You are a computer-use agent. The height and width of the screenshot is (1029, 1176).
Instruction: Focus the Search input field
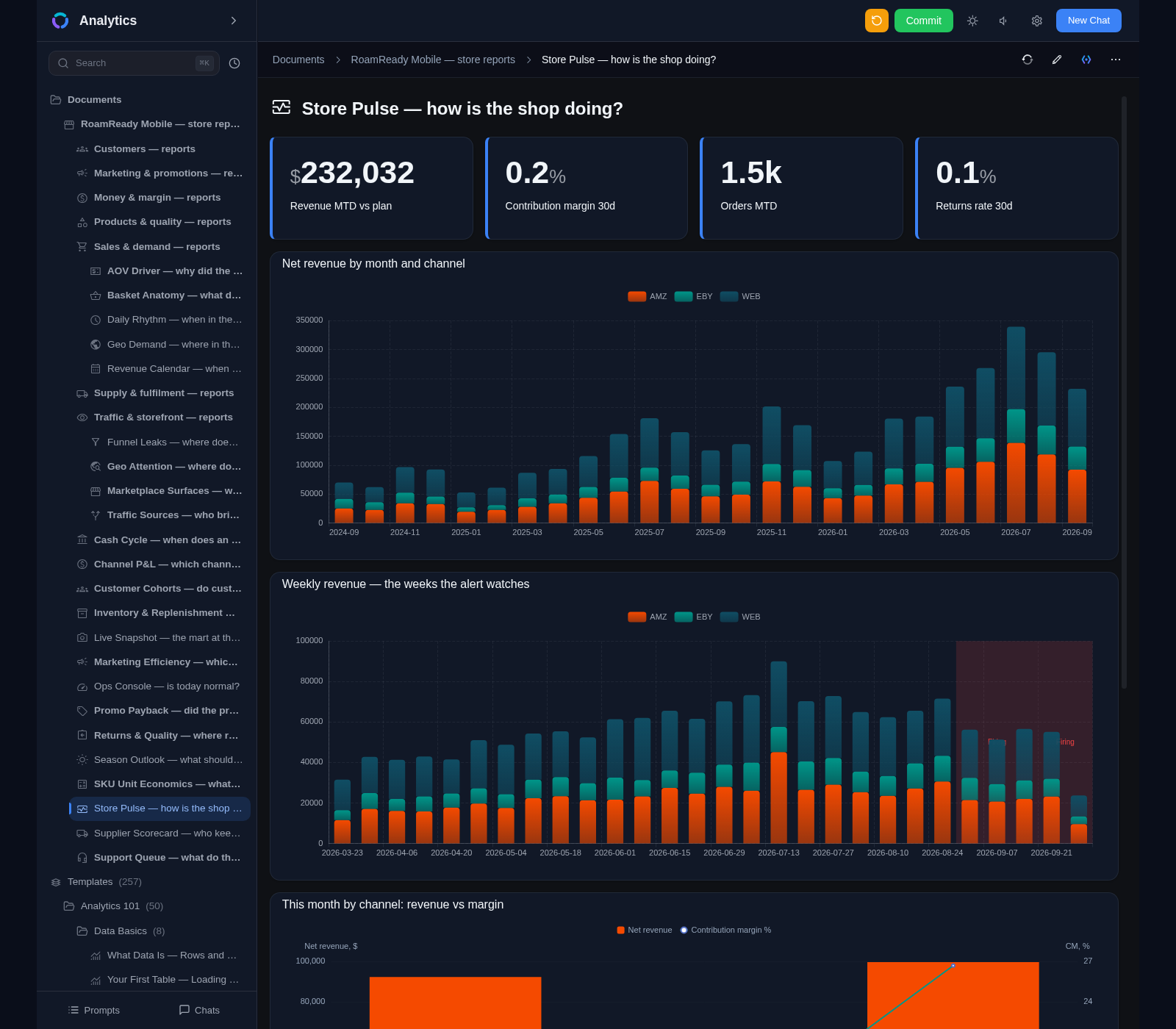coord(134,63)
